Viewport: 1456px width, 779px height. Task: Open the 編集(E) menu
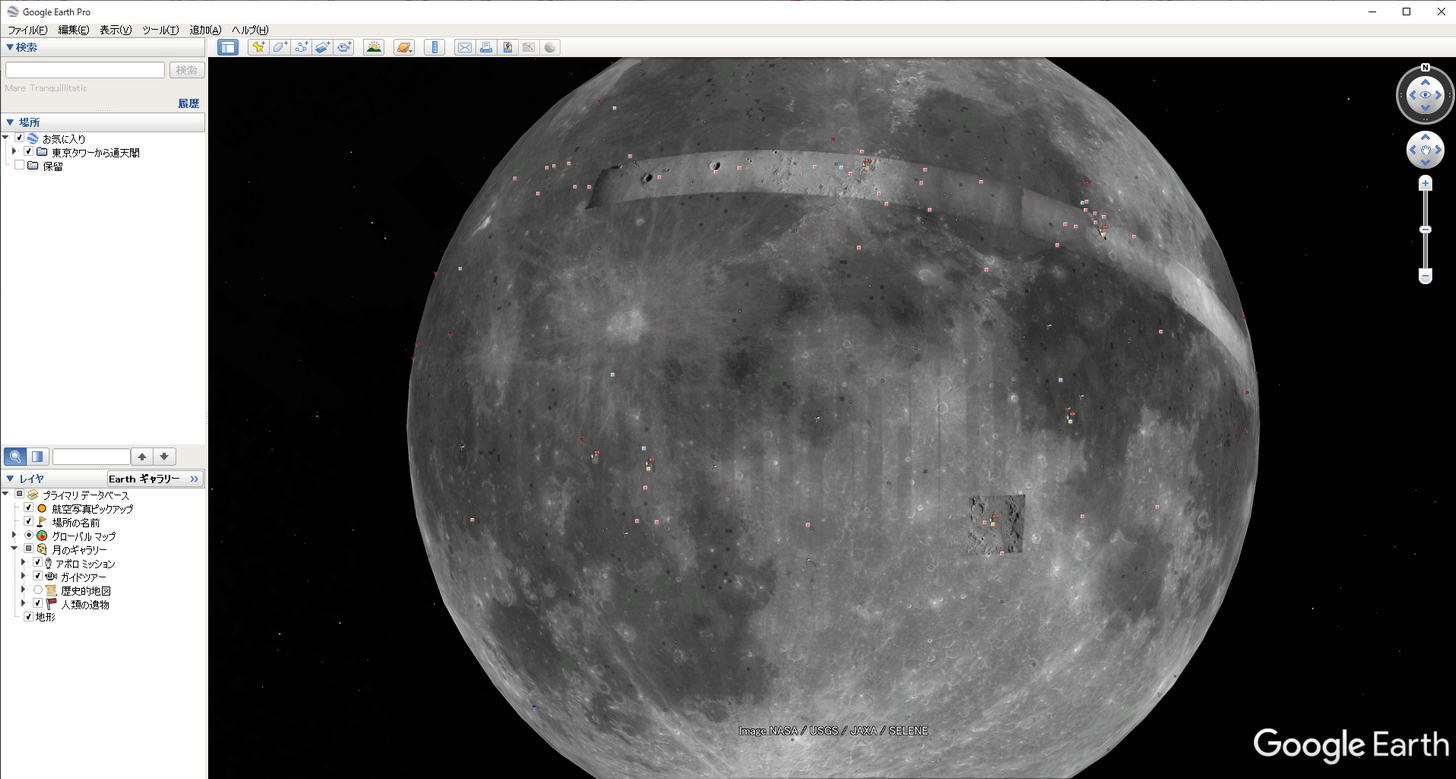tap(73, 30)
